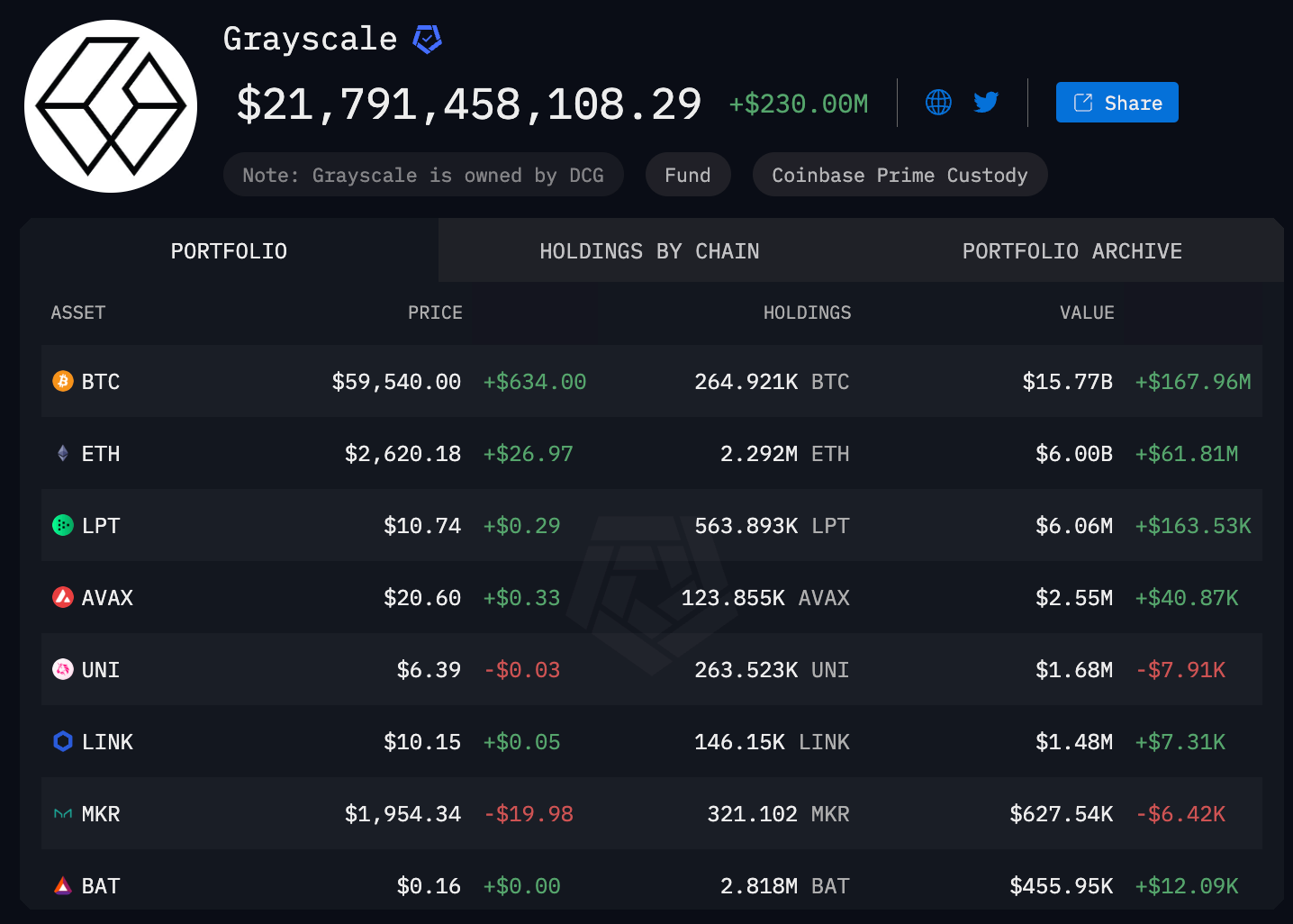Screen dimensions: 1293x924
Task: Click the HOLDINGS column header
Action: (x=807, y=313)
